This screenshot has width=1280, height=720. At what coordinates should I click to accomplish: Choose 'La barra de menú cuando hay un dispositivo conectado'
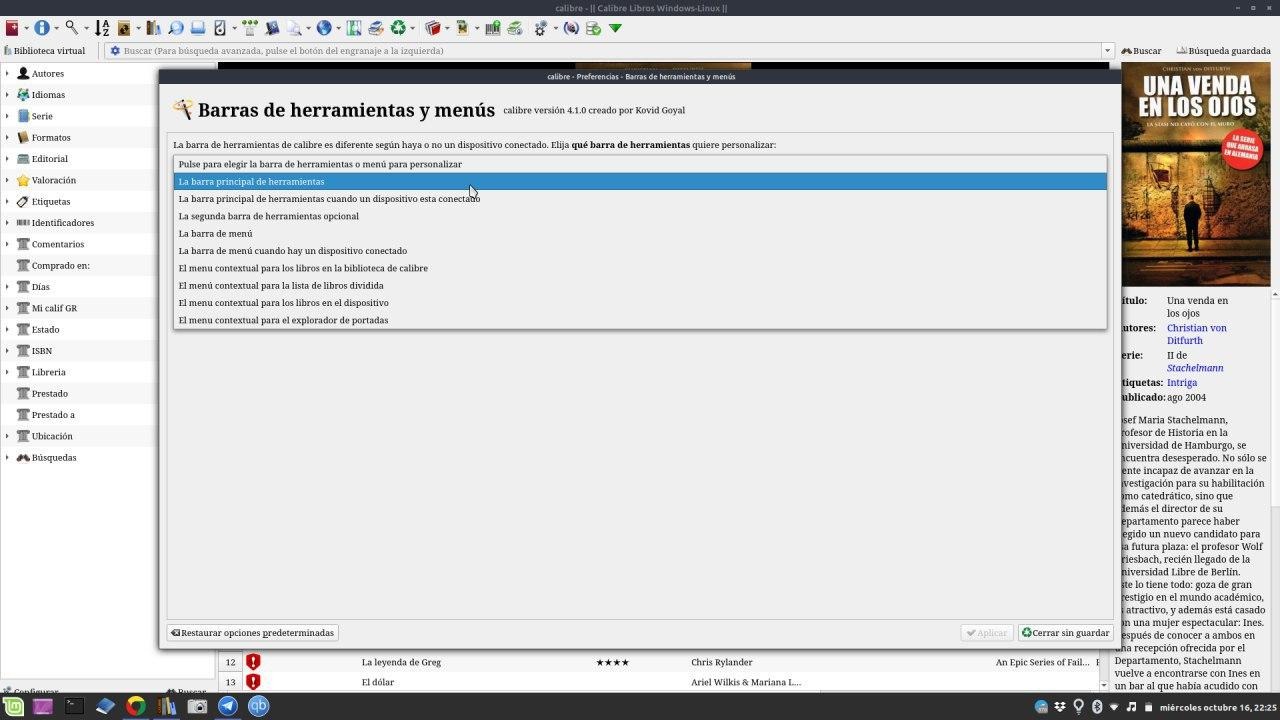click(640, 251)
